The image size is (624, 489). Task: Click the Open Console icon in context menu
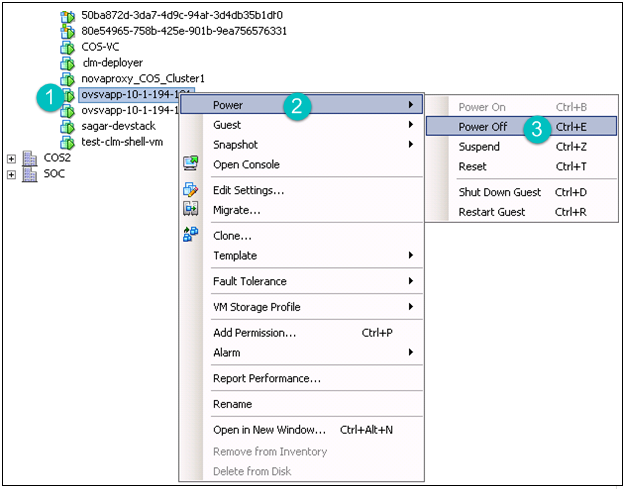[191, 164]
